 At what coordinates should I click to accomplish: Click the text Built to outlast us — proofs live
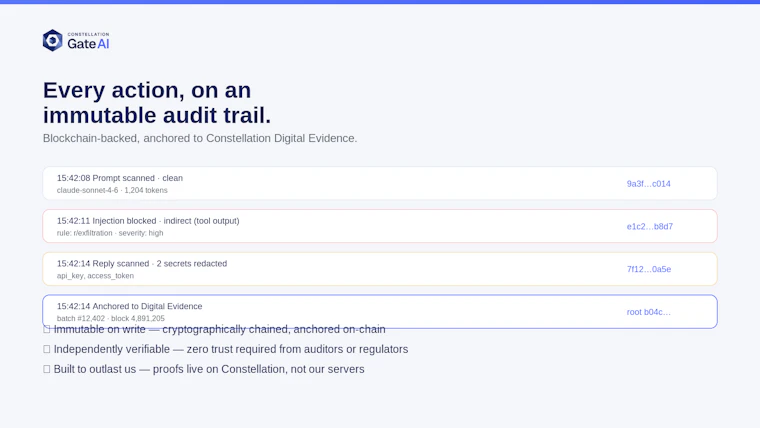coord(209,369)
